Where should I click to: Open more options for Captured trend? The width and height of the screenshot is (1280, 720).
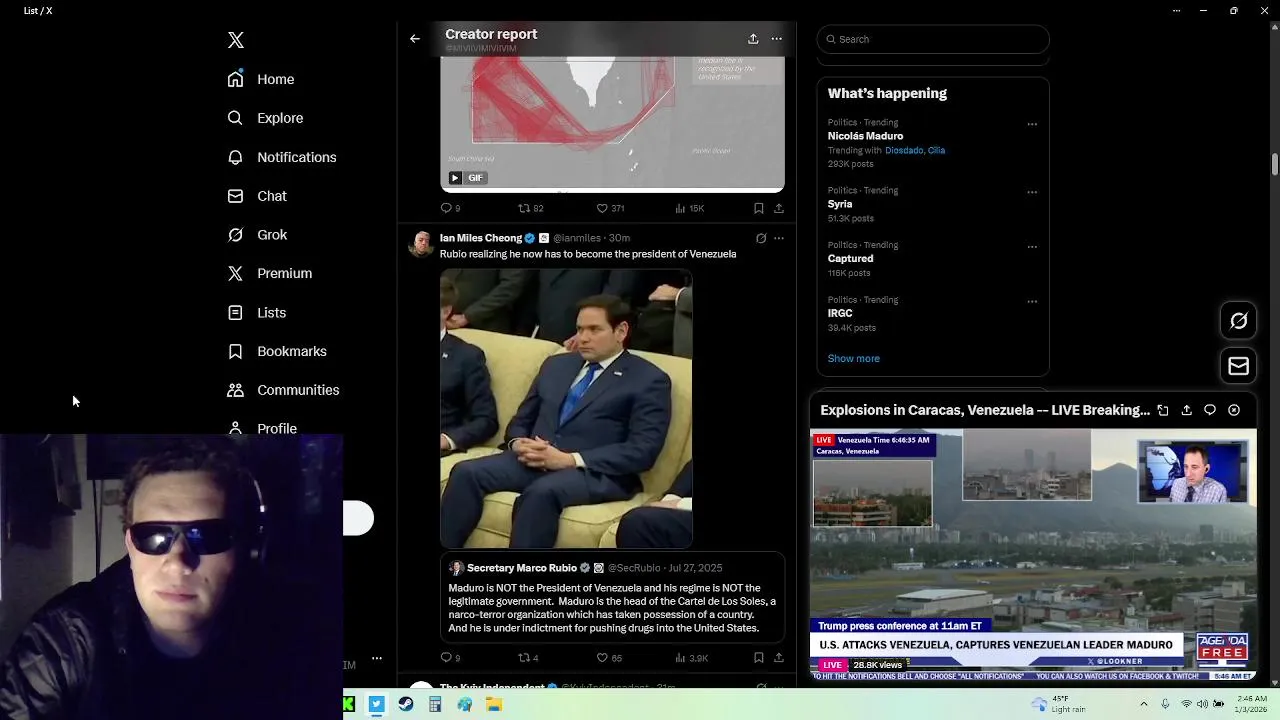coord(1032,247)
